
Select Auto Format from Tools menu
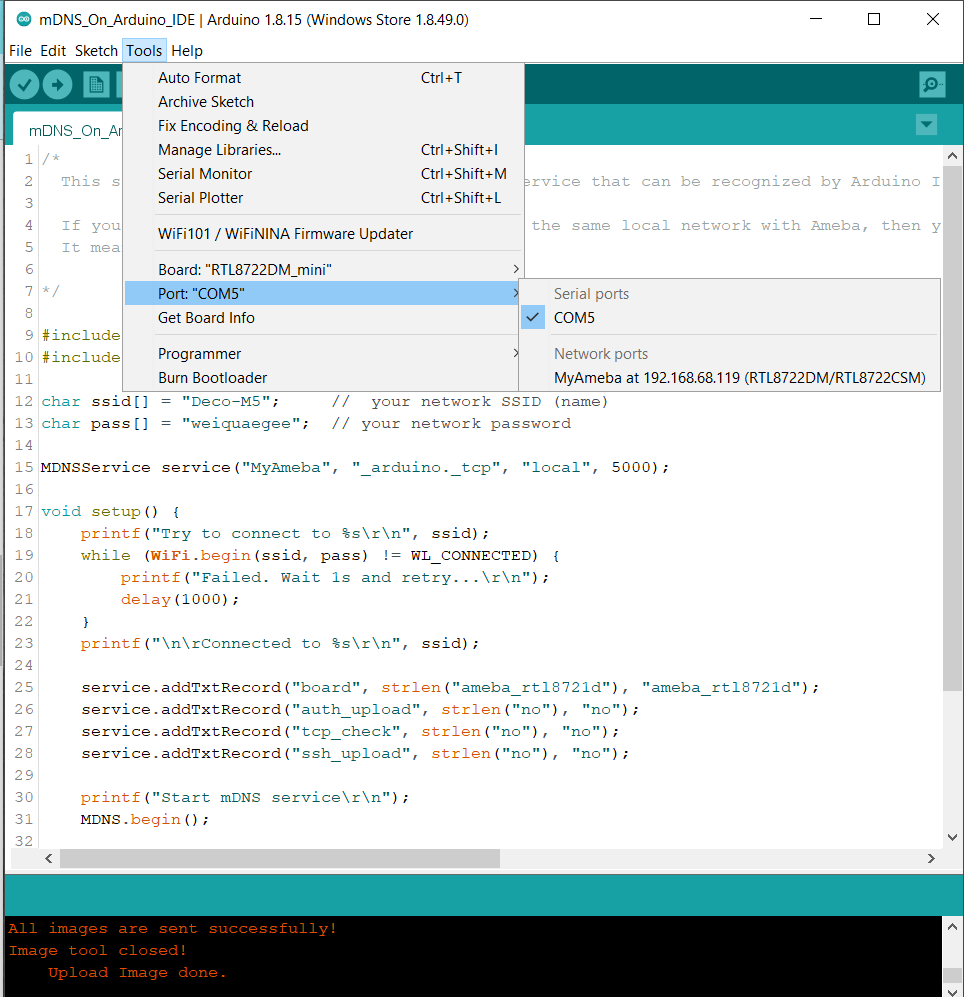point(199,78)
